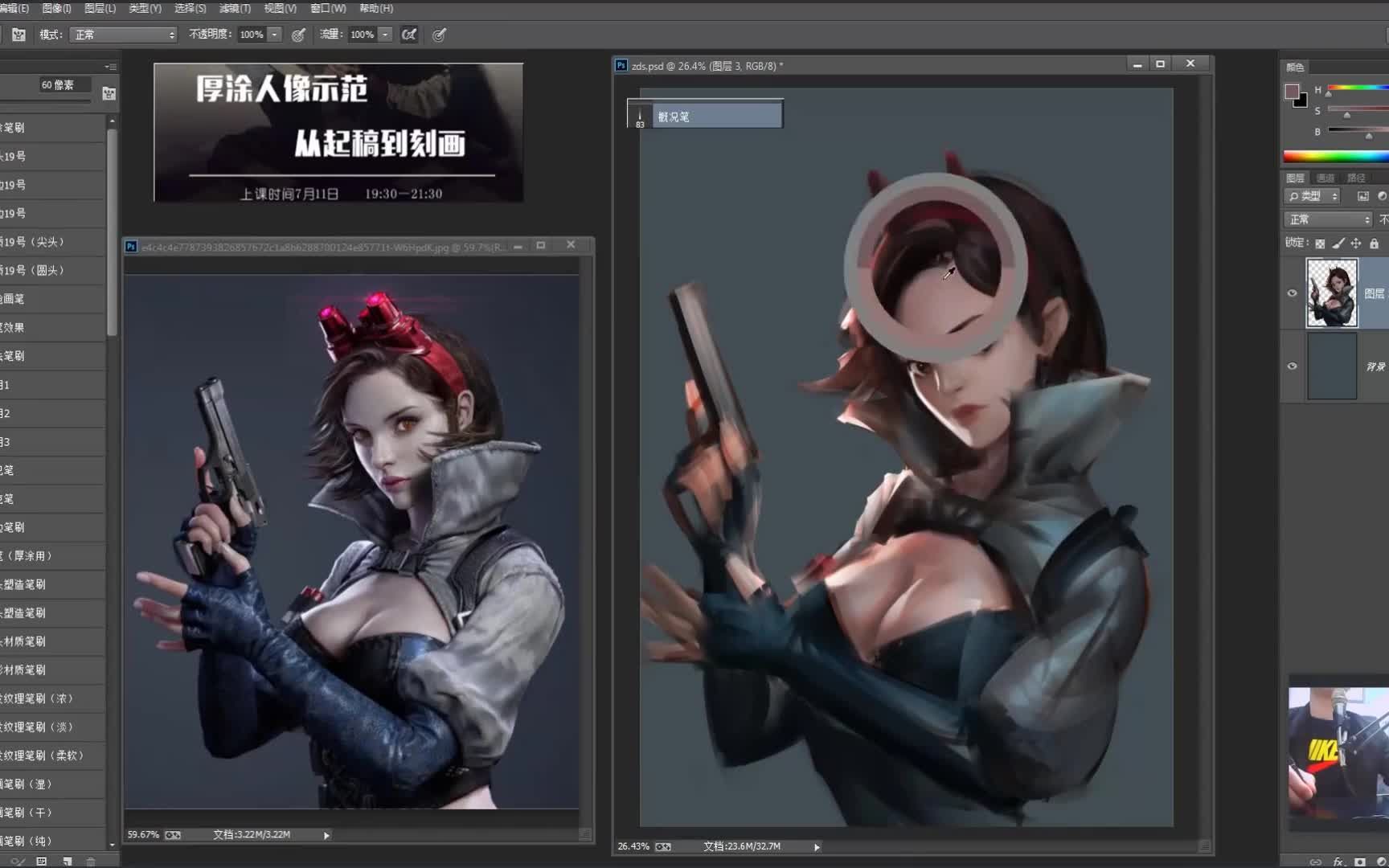This screenshot has height=868, width=1389.
Task: Open the 图层(L) menu
Action: coord(100,8)
